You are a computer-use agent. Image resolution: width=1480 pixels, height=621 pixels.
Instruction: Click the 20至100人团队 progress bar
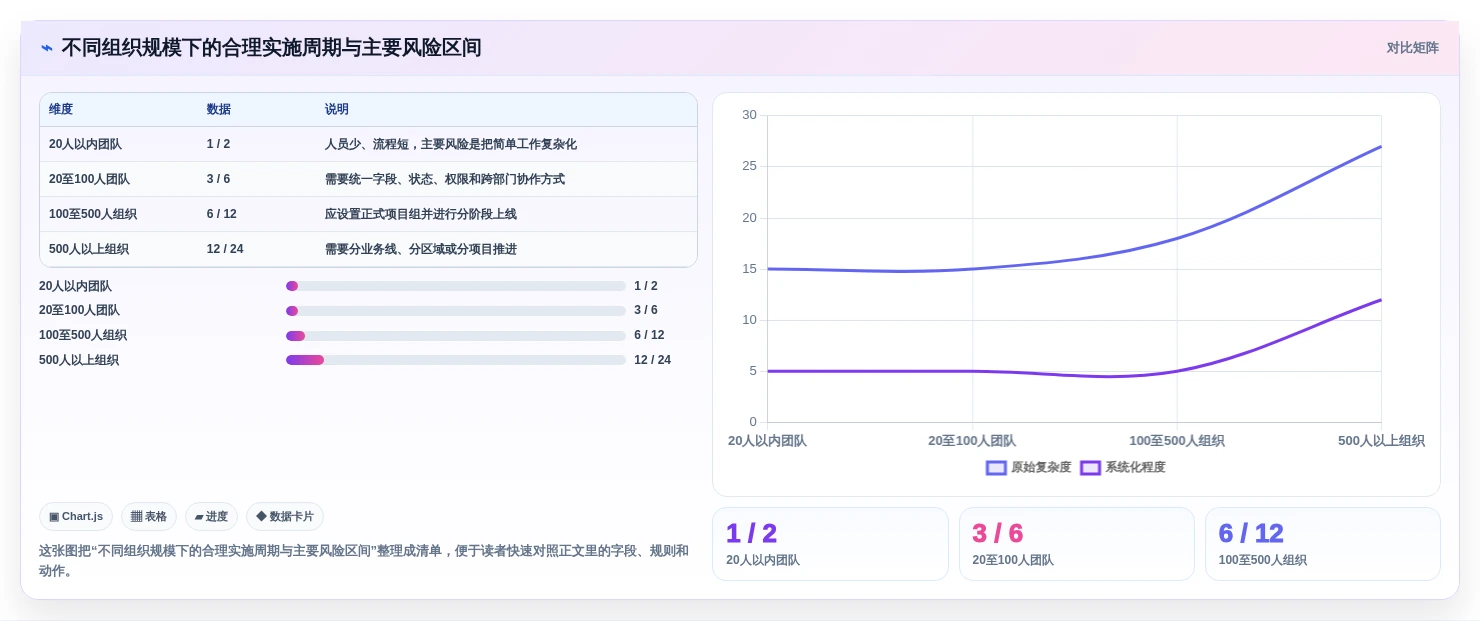click(x=456, y=311)
